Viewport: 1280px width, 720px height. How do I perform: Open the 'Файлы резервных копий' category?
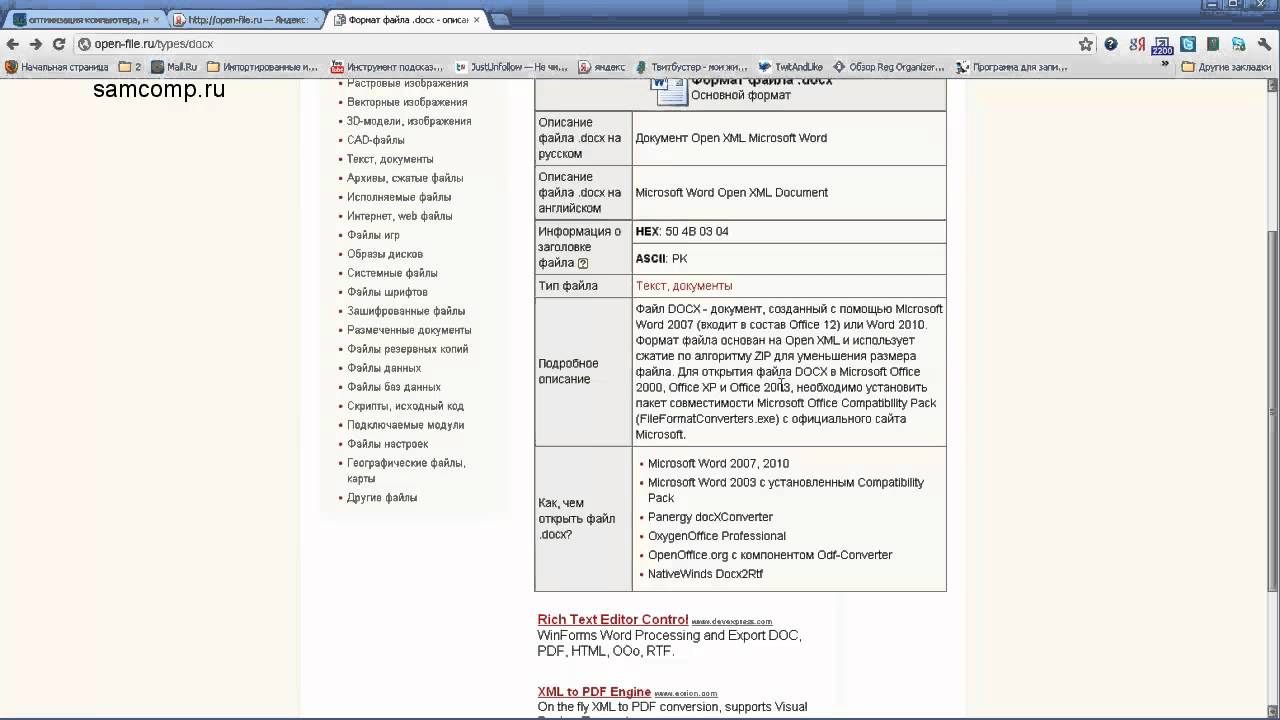click(x=408, y=349)
